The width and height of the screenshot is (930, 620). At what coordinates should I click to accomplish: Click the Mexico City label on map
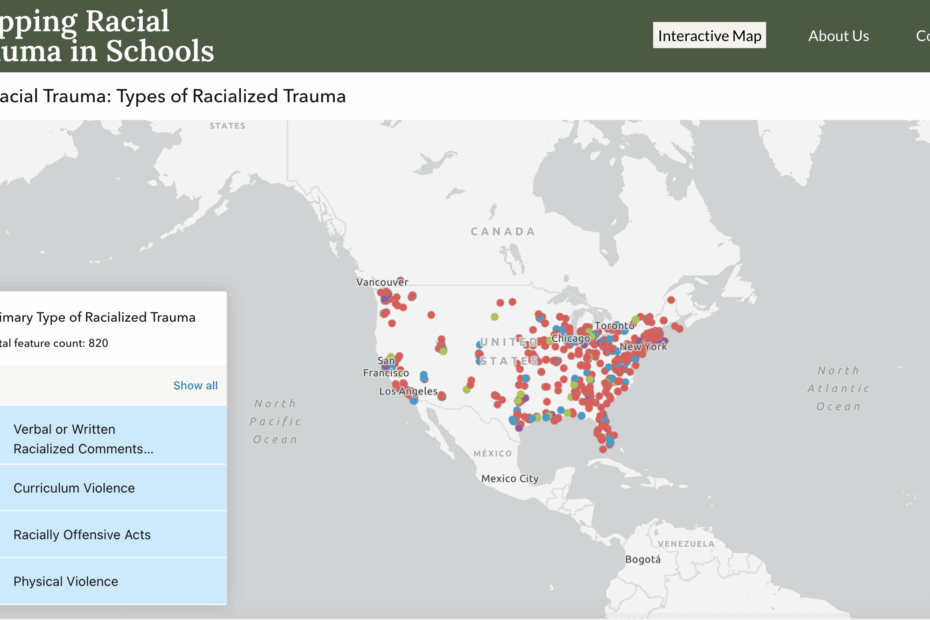[509, 478]
